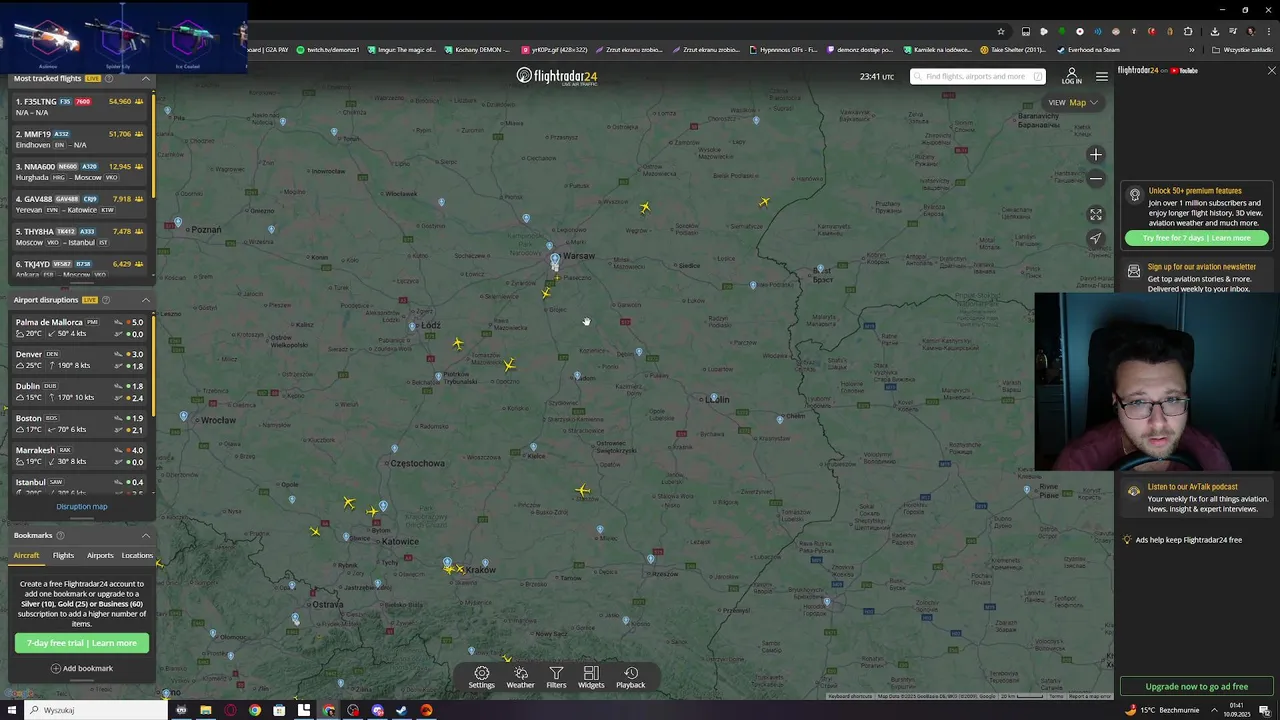The image size is (1280, 720).
Task: Click Upgrade now to go ad free
Action: tap(1197, 687)
